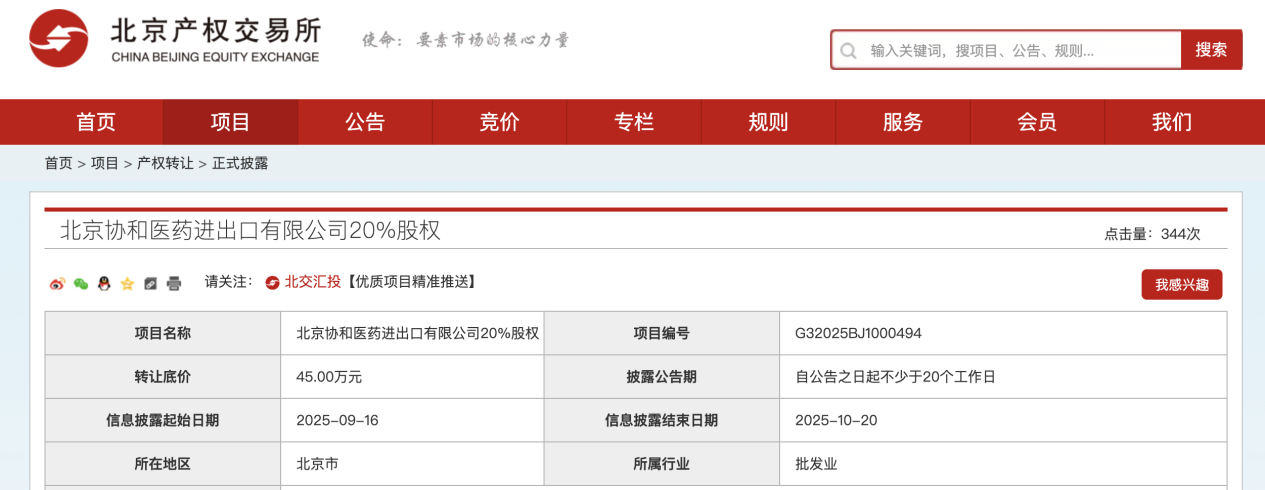This screenshot has width=1265, height=490.
Task: Open the 北交汇投 link
Action: click(x=312, y=282)
